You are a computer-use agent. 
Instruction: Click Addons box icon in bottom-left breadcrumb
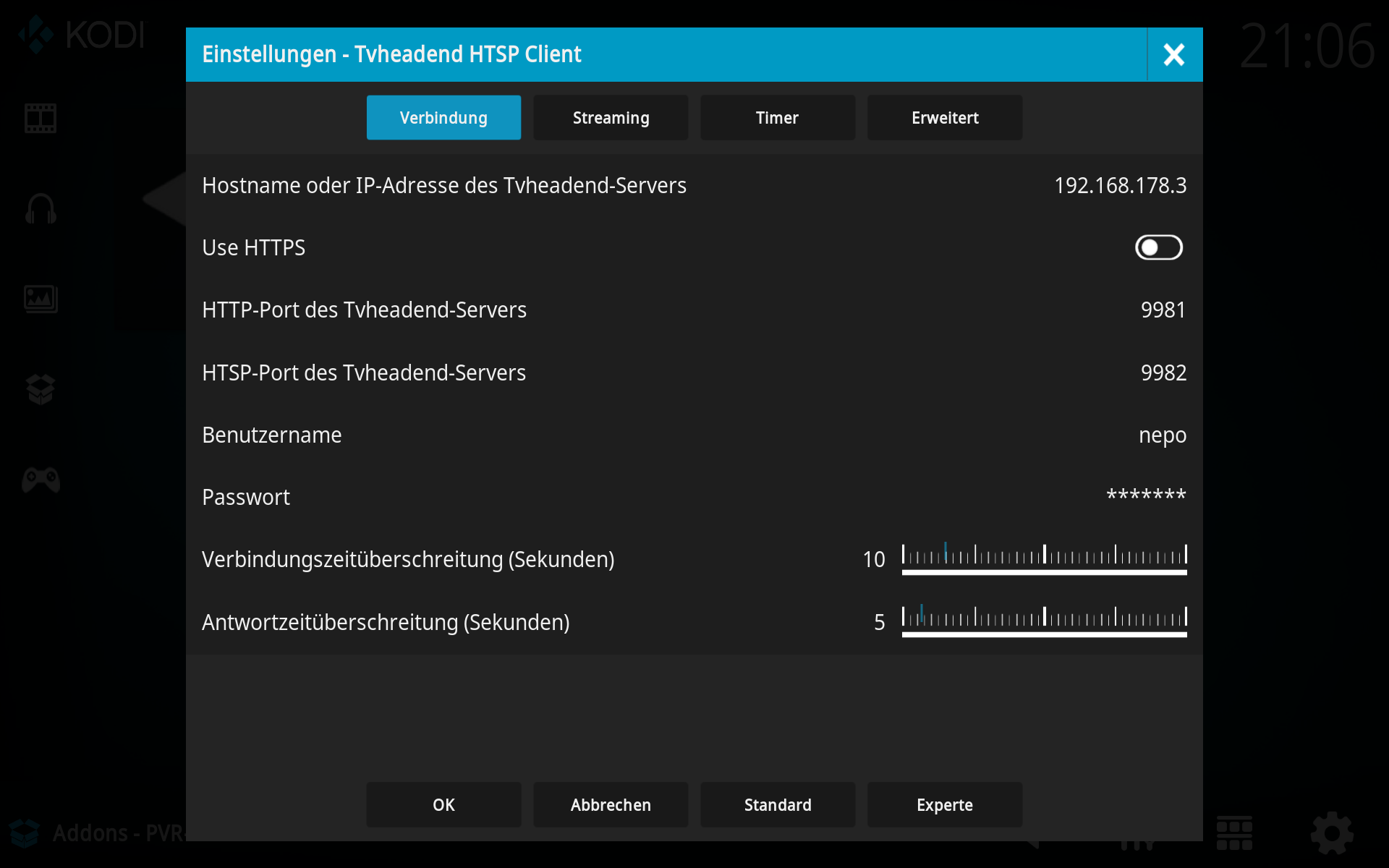(24, 833)
